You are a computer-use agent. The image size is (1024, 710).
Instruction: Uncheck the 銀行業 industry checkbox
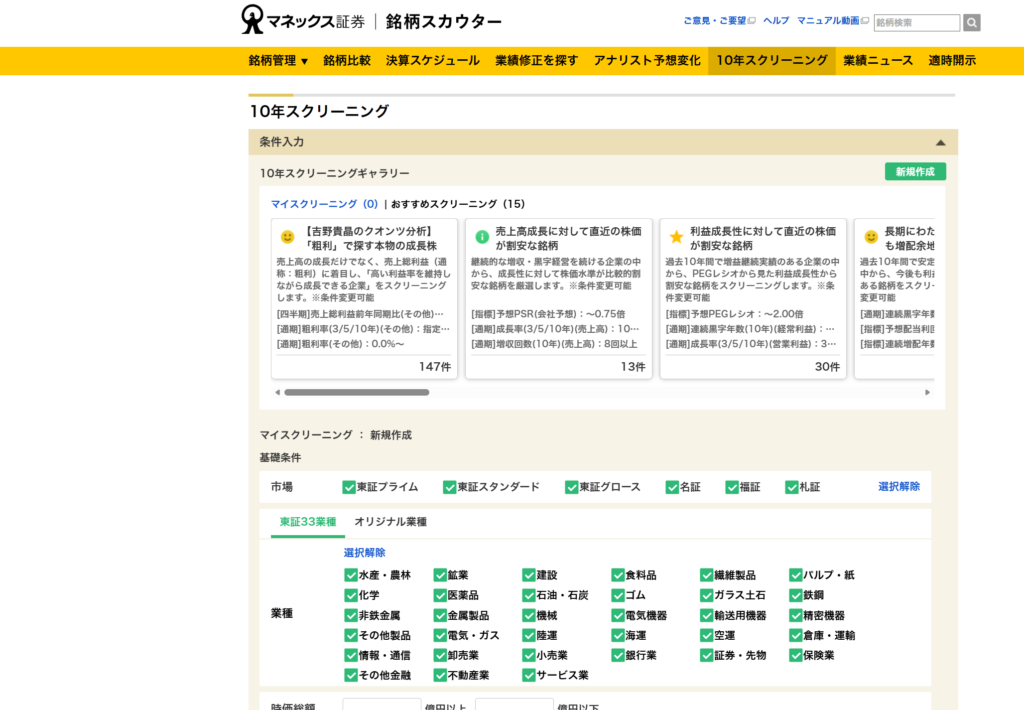[618, 655]
